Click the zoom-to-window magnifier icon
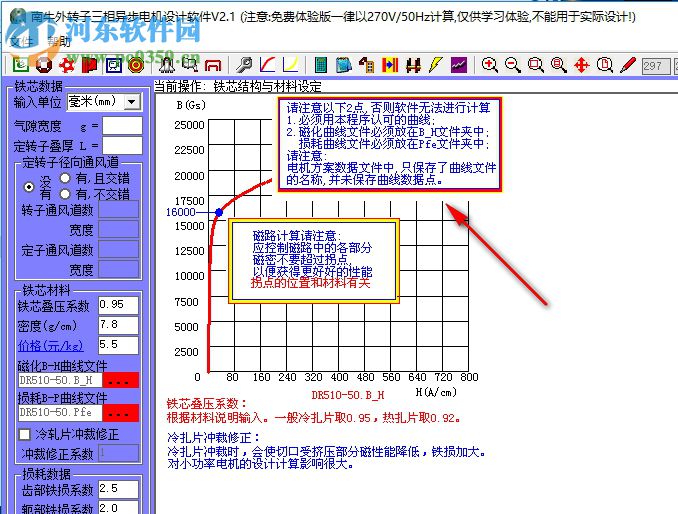This screenshot has height=514, width=678. (536, 65)
